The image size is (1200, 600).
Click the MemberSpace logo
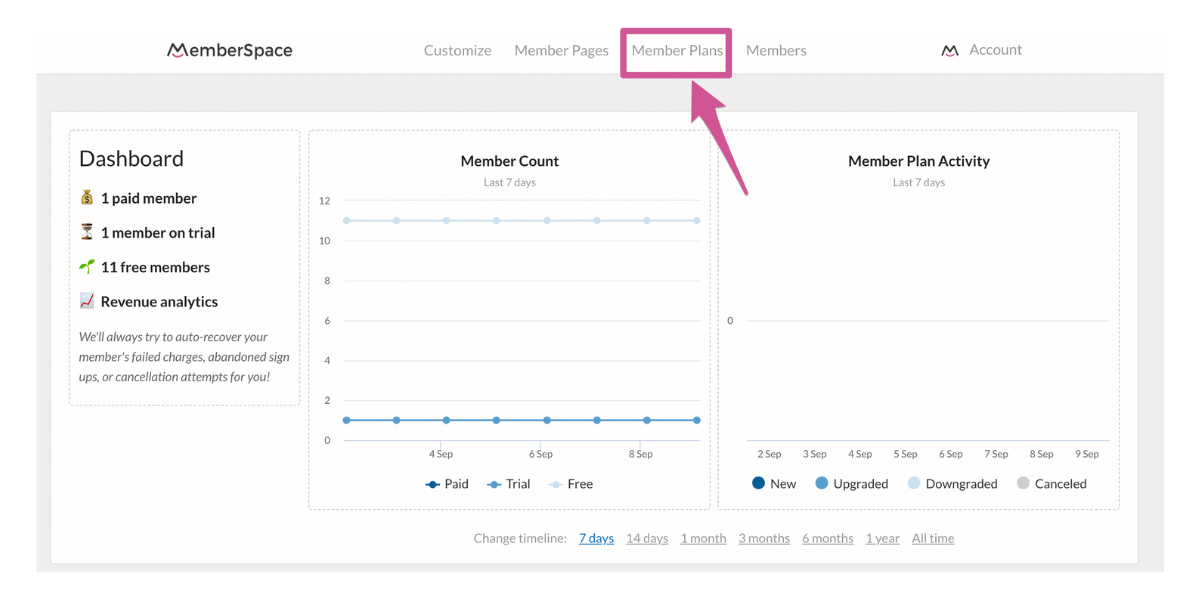pos(230,50)
